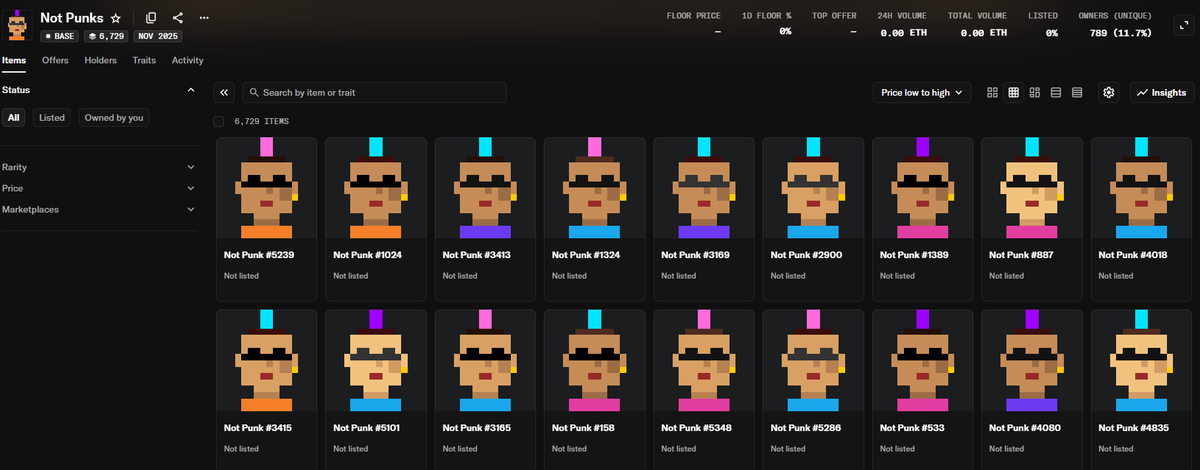Click the Not Punks collection avatar
Viewport: 1200px width, 470px height.
coord(17,25)
